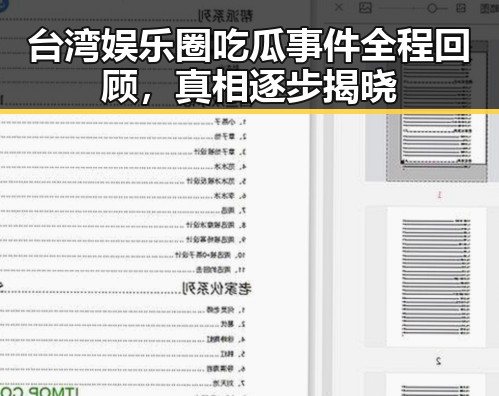Open contents entry numbered 8
The width and height of the screenshot is (499, 396).
216,225
